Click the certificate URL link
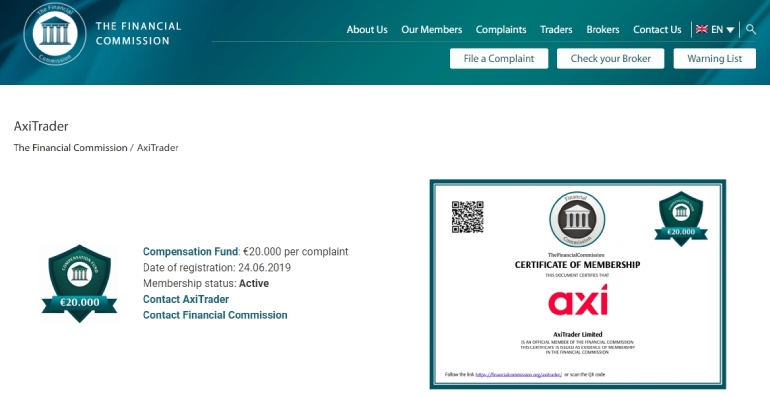770x396 pixels. point(519,374)
